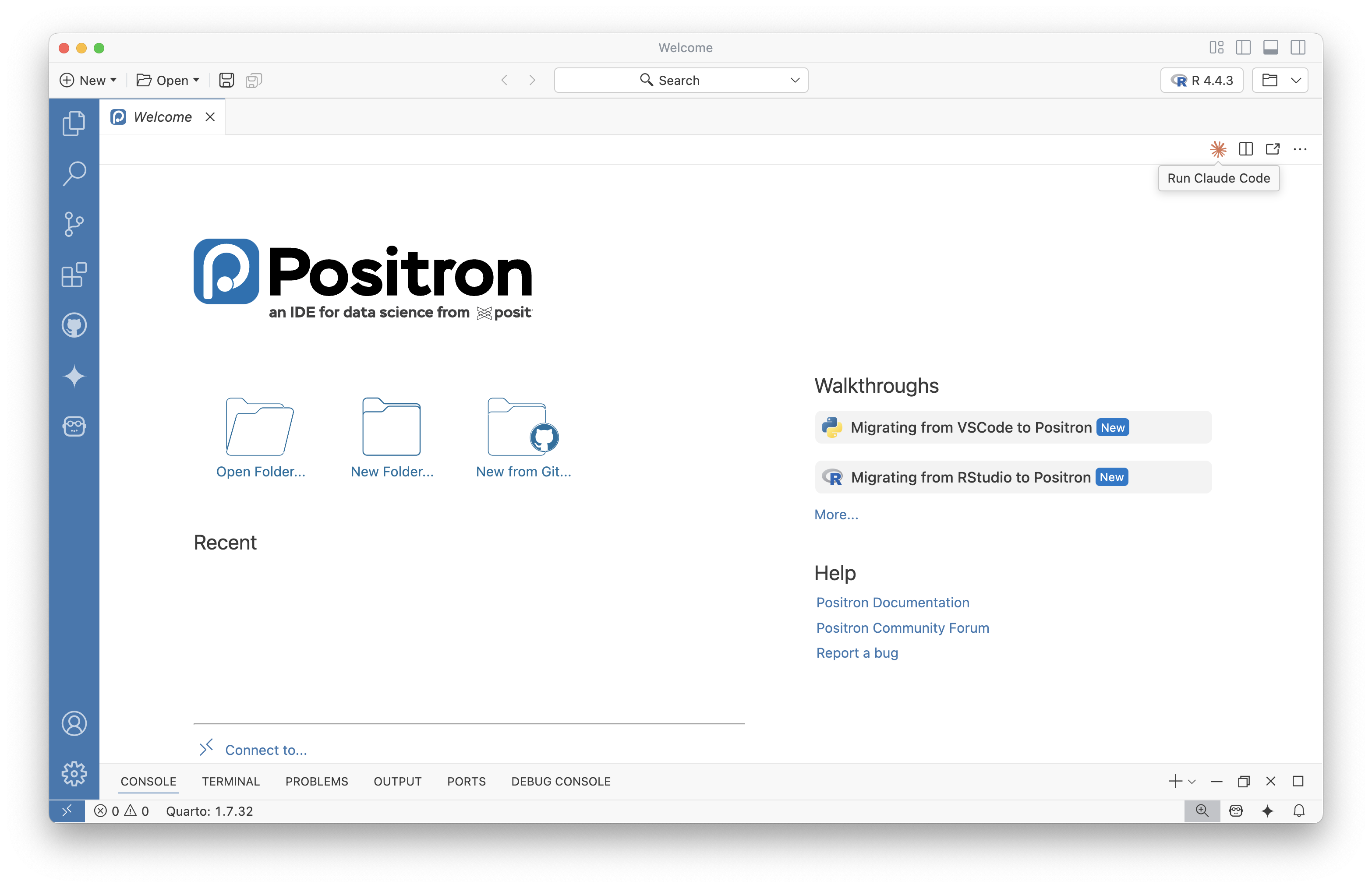
Task: Close the Welcome tab
Action: tap(210, 117)
